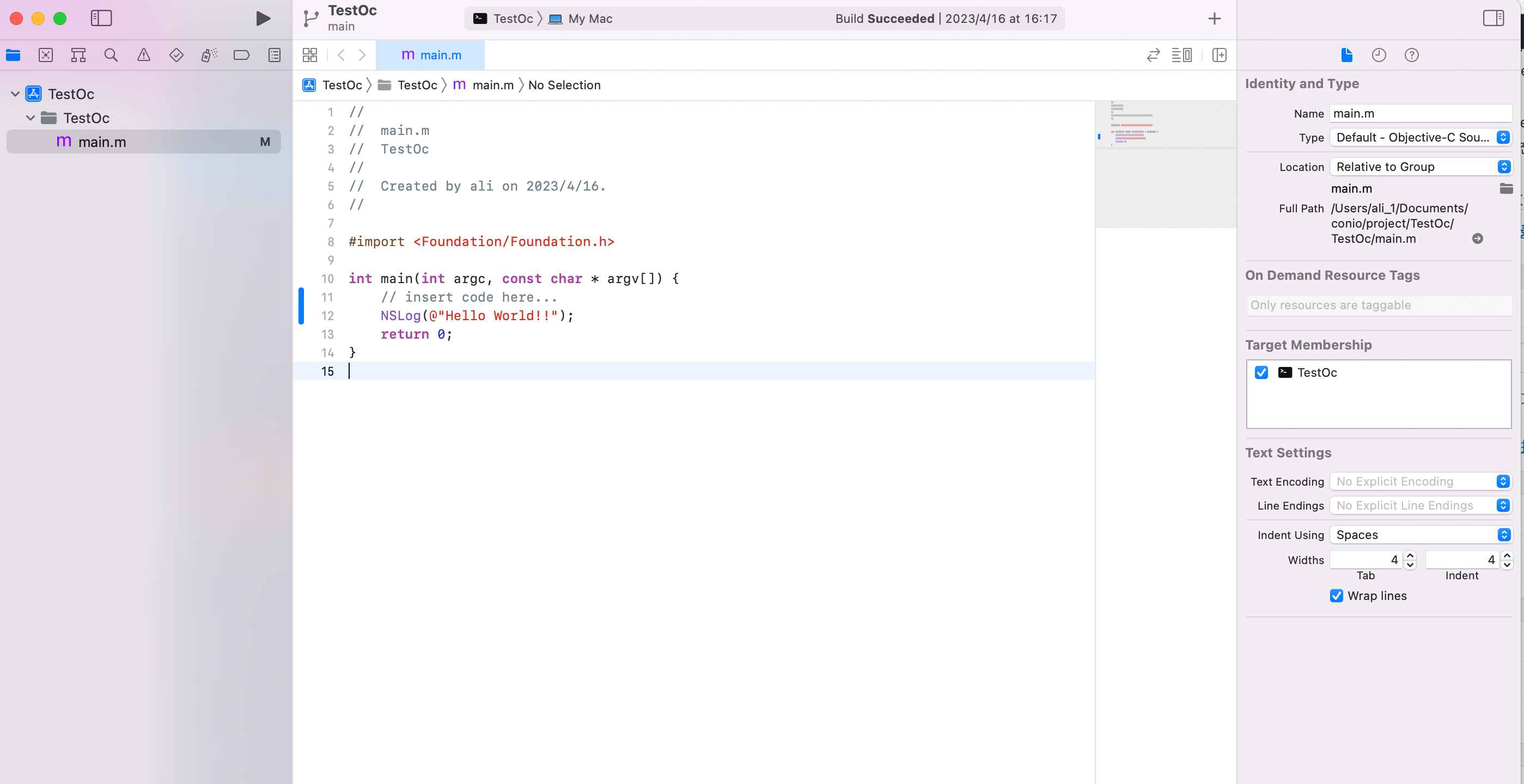The height and width of the screenshot is (784, 1524).
Task: Open the Issue navigator warning icon
Action: tap(144, 55)
